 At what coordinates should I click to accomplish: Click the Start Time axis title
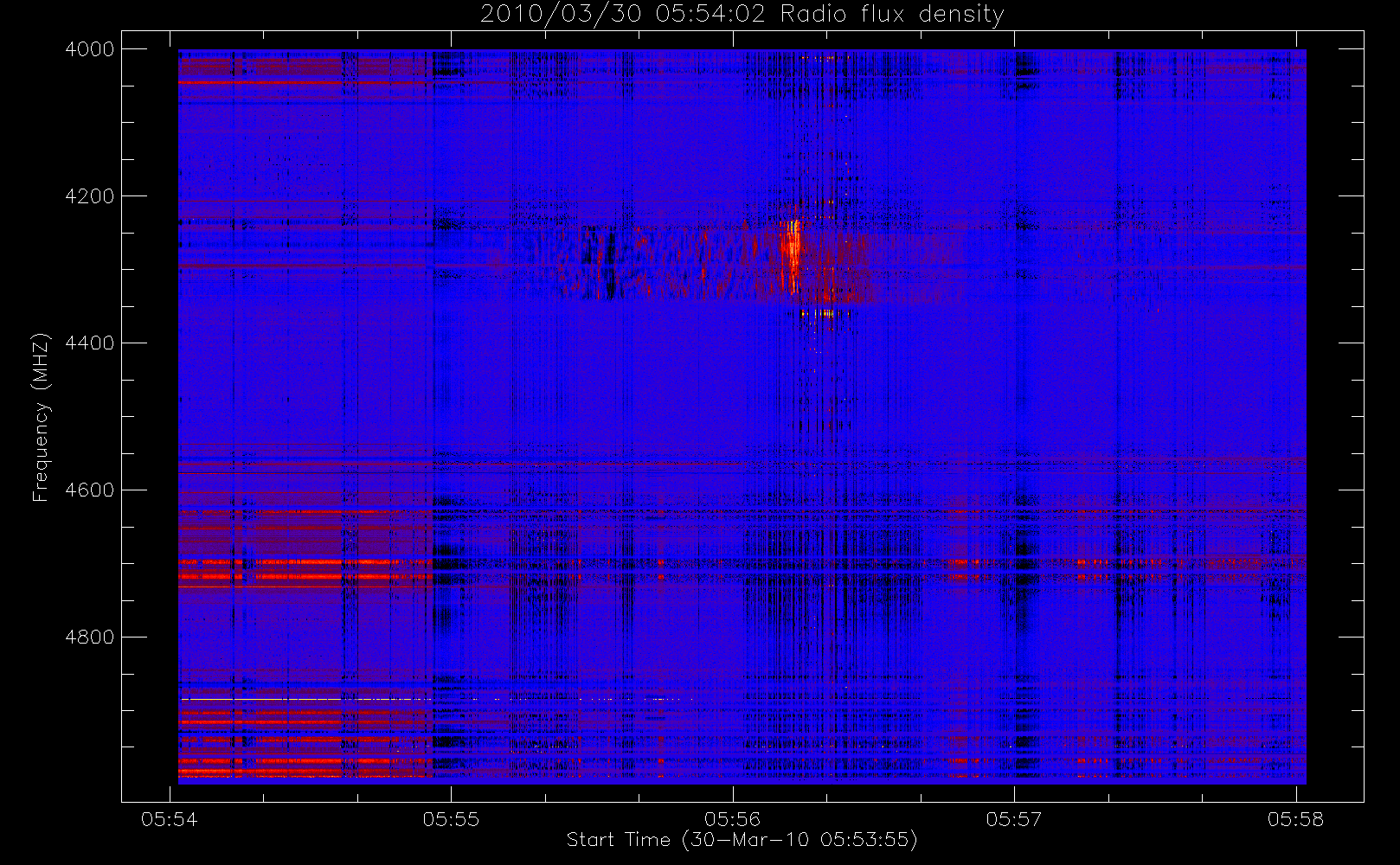point(742,840)
